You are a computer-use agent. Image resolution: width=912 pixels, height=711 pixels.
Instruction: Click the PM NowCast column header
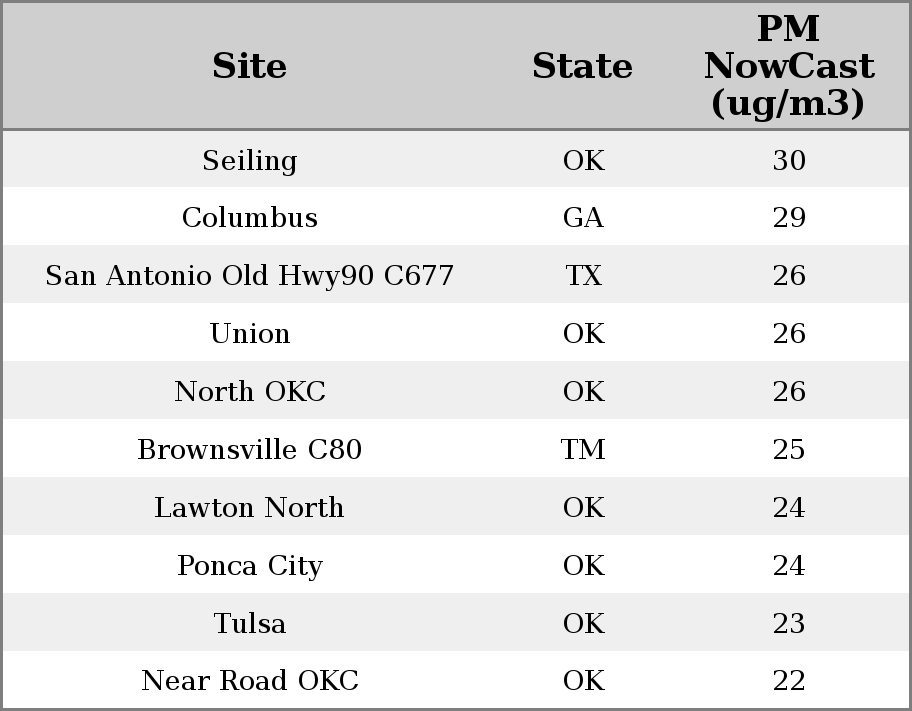pyautogui.click(x=788, y=66)
